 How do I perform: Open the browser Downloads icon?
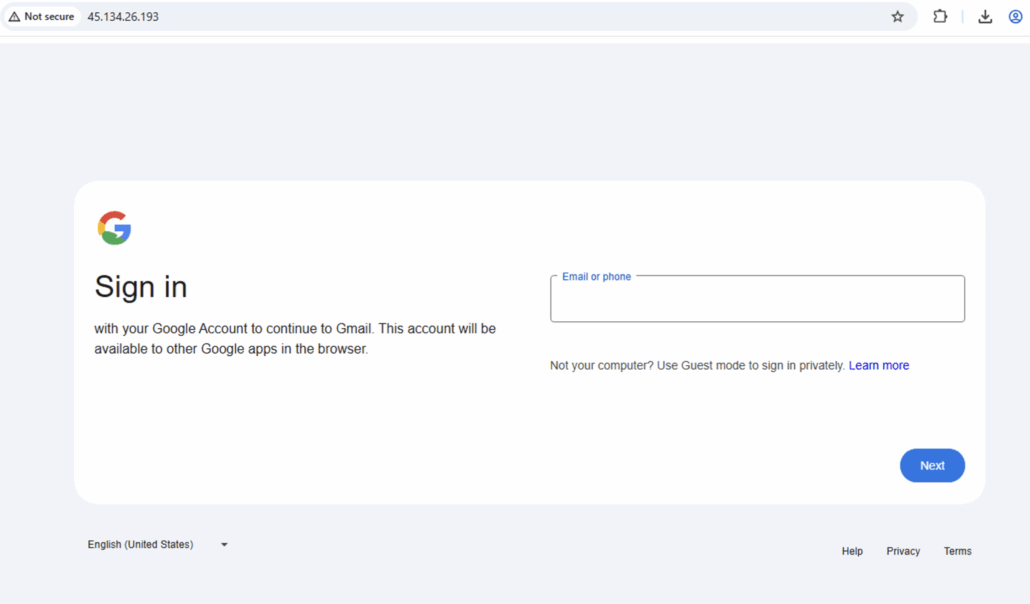[985, 17]
